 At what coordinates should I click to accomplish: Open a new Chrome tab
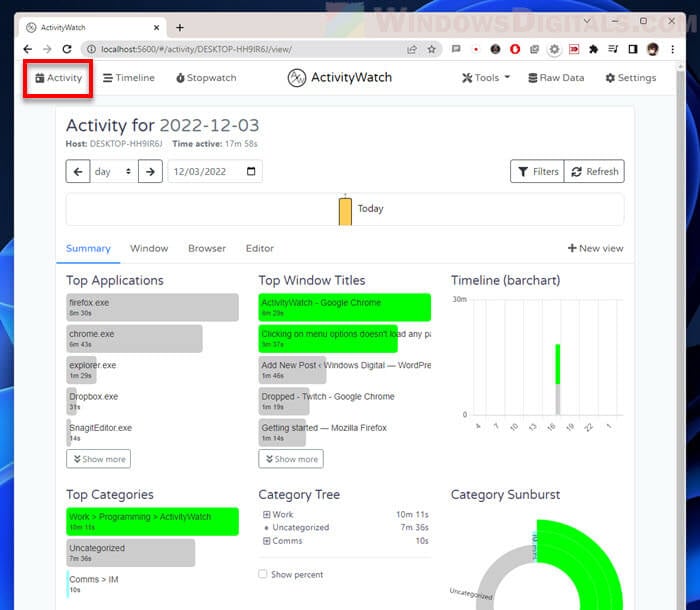(180, 28)
